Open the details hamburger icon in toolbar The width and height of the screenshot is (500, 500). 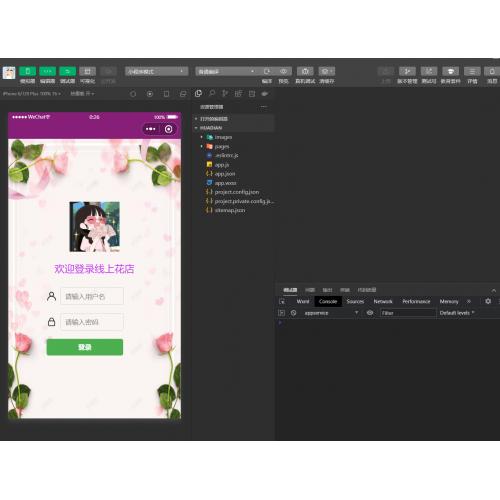click(x=472, y=71)
